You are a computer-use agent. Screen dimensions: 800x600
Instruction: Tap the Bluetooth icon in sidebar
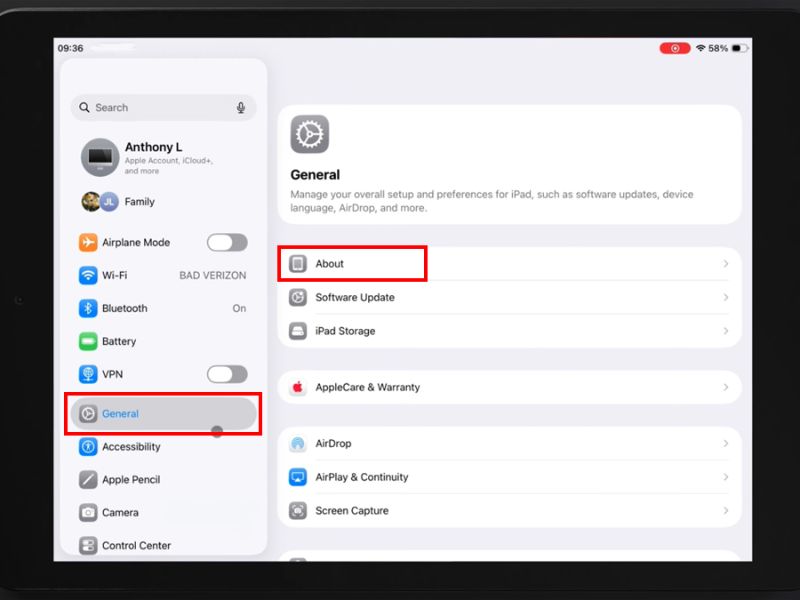pos(88,308)
